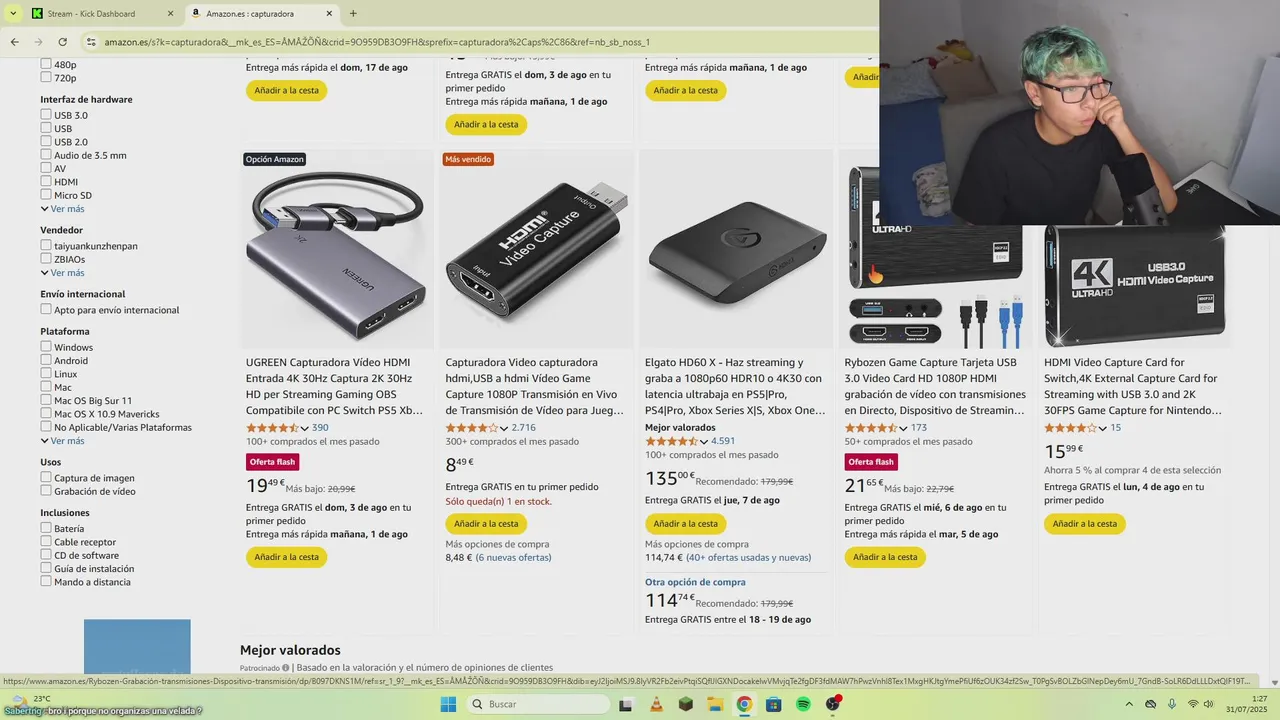This screenshot has height=720, width=1280.
Task: Go back using the browser back arrow
Action: [14, 42]
